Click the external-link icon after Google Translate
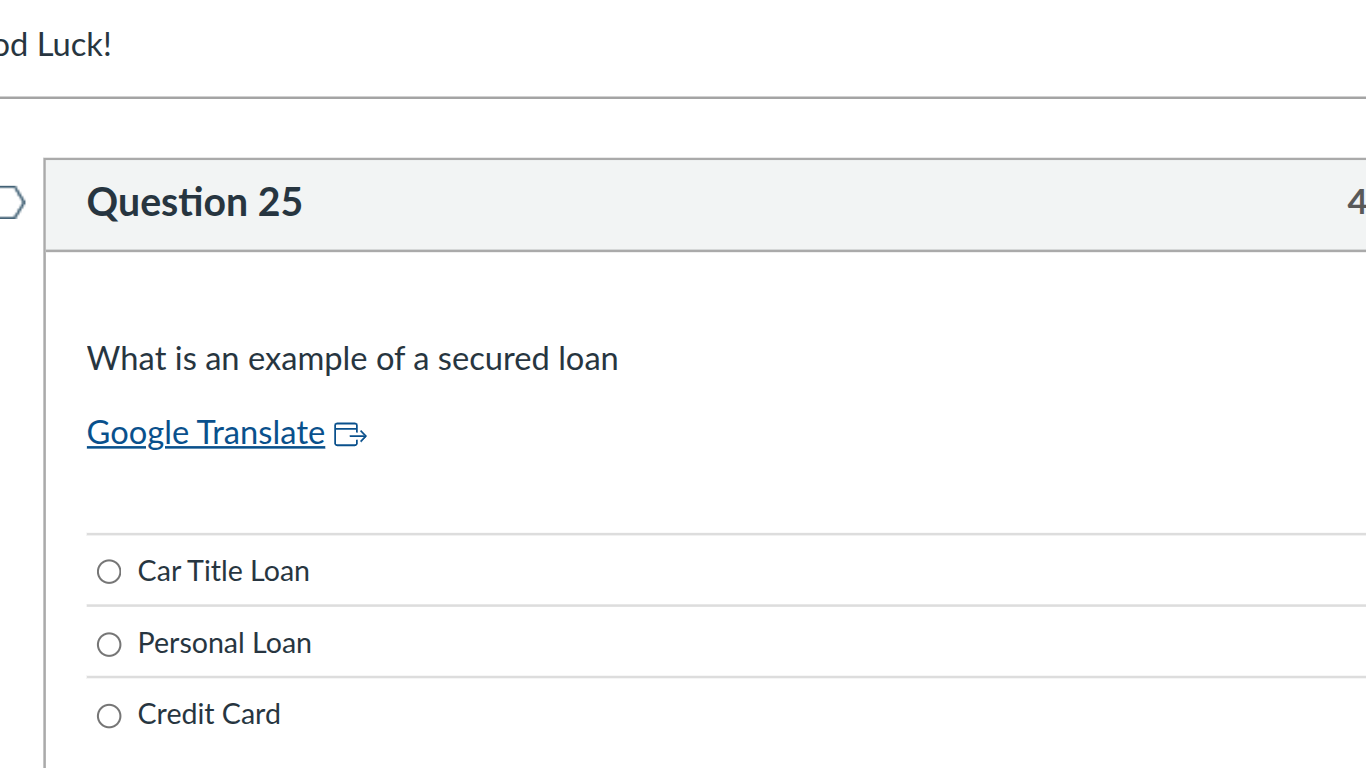Viewport: 1366px width, 768px height. pyautogui.click(x=351, y=433)
